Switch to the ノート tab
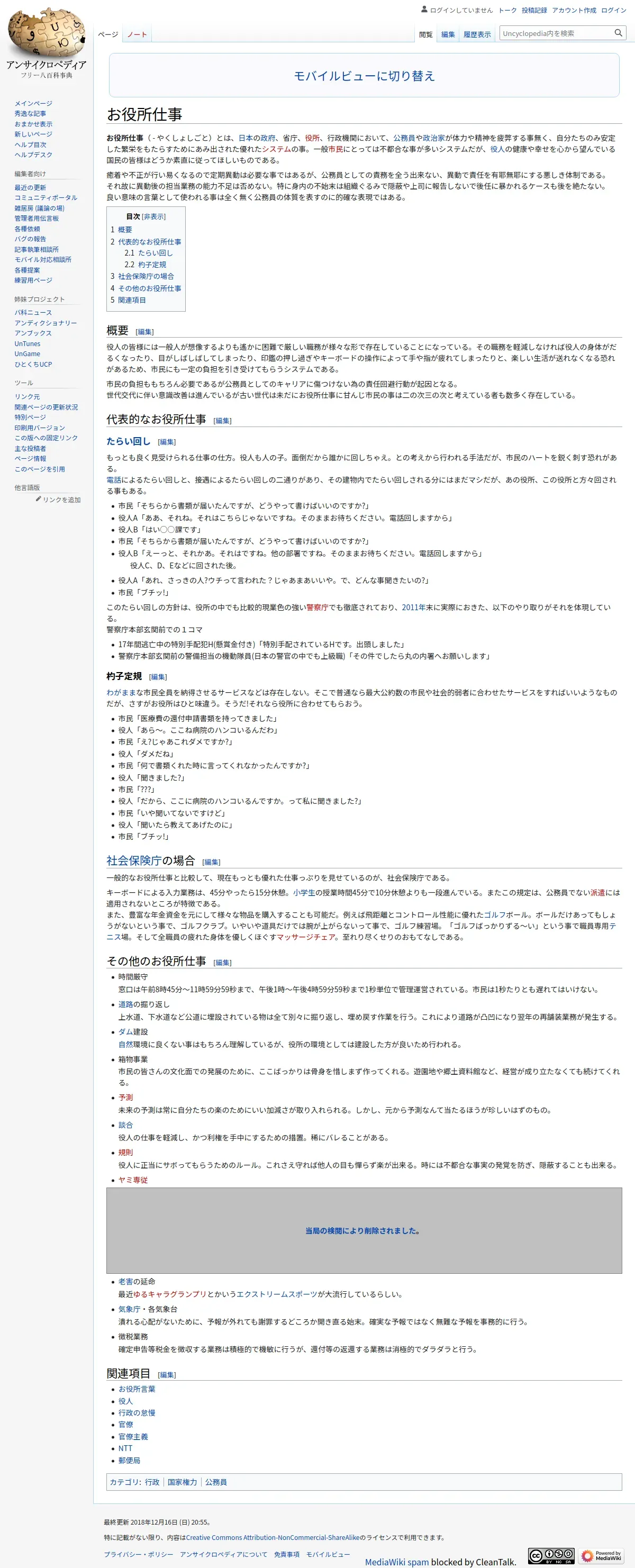The image size is (635, 1568). [137, 35]
